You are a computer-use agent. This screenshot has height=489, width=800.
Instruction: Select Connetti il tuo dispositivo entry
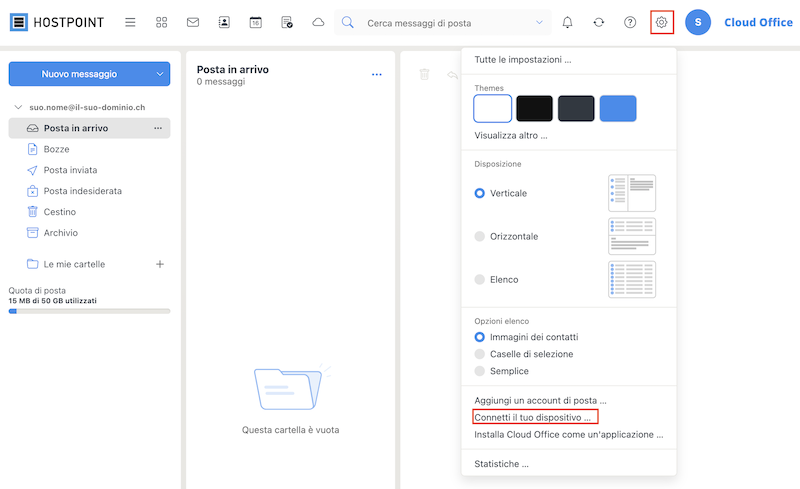(x=532, y=418)
